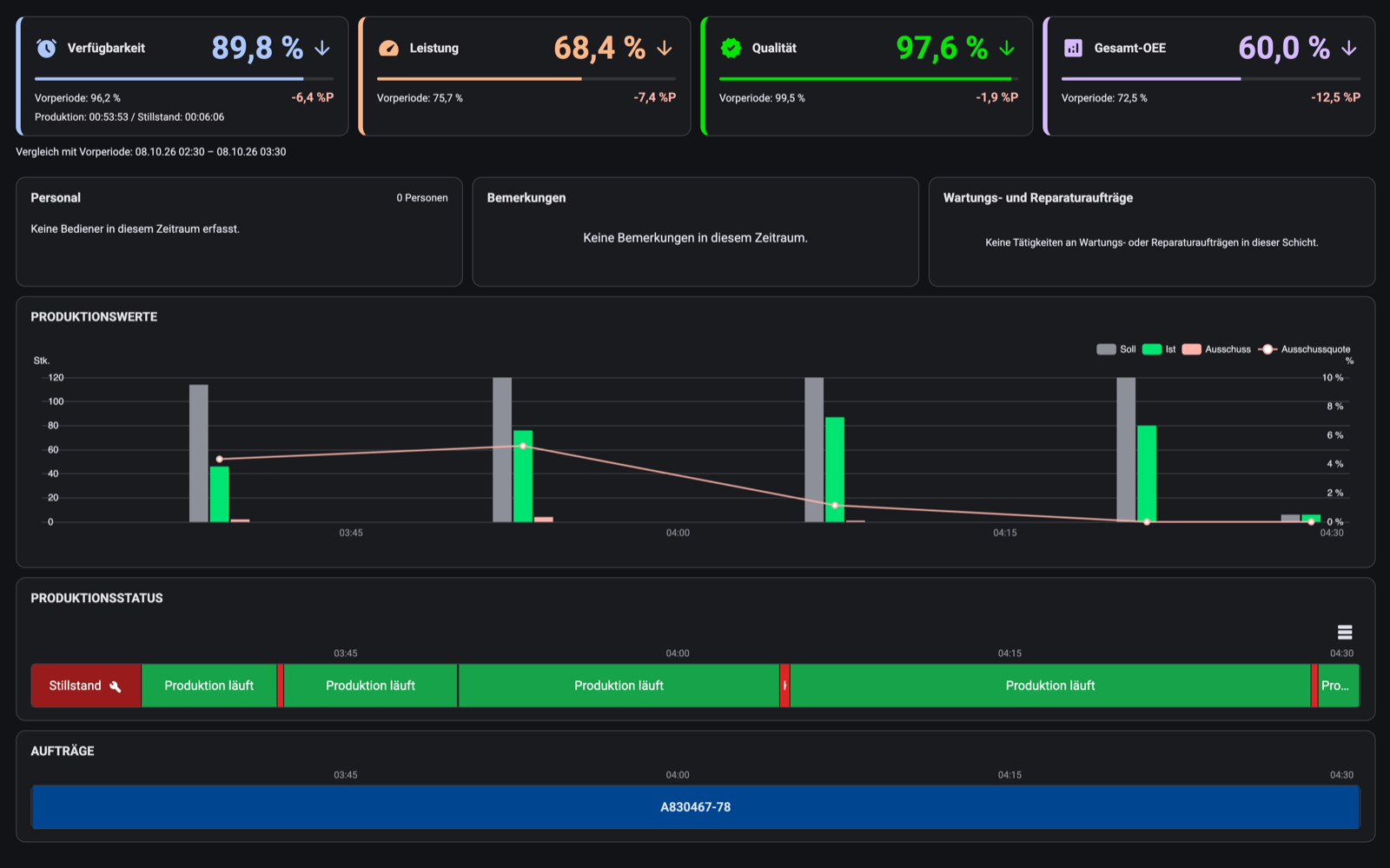1390x868 pixels.
Task: Click 'Vorperiode: 96,2 %' text
Action: click(77, 98)
